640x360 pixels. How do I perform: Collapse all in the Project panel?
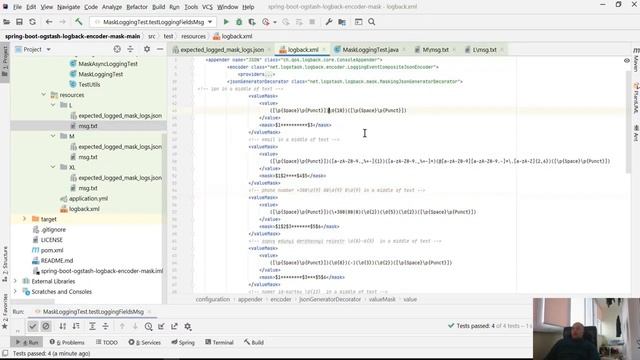130,49
